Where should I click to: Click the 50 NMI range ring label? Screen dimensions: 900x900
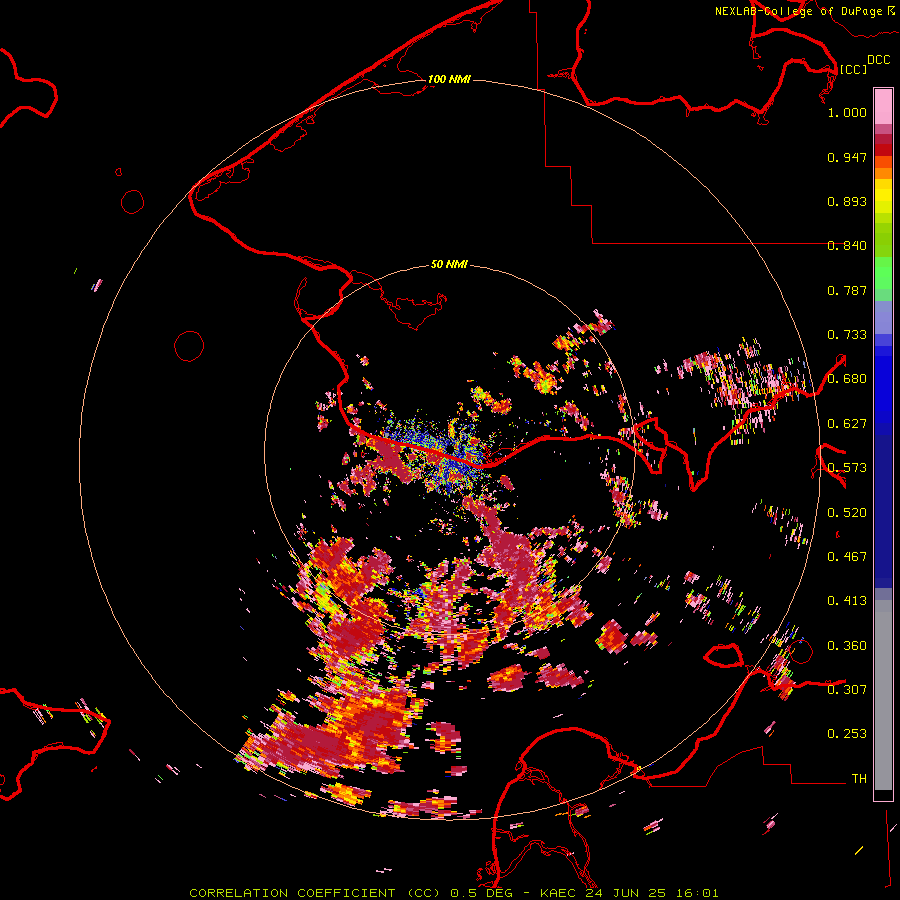click(x=449, y=265)
